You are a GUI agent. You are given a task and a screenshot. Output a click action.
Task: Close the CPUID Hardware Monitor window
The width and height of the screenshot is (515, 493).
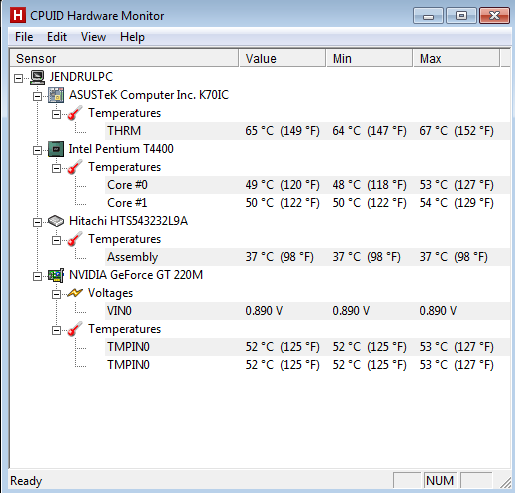pyautogui.click(x=494, y=16)
